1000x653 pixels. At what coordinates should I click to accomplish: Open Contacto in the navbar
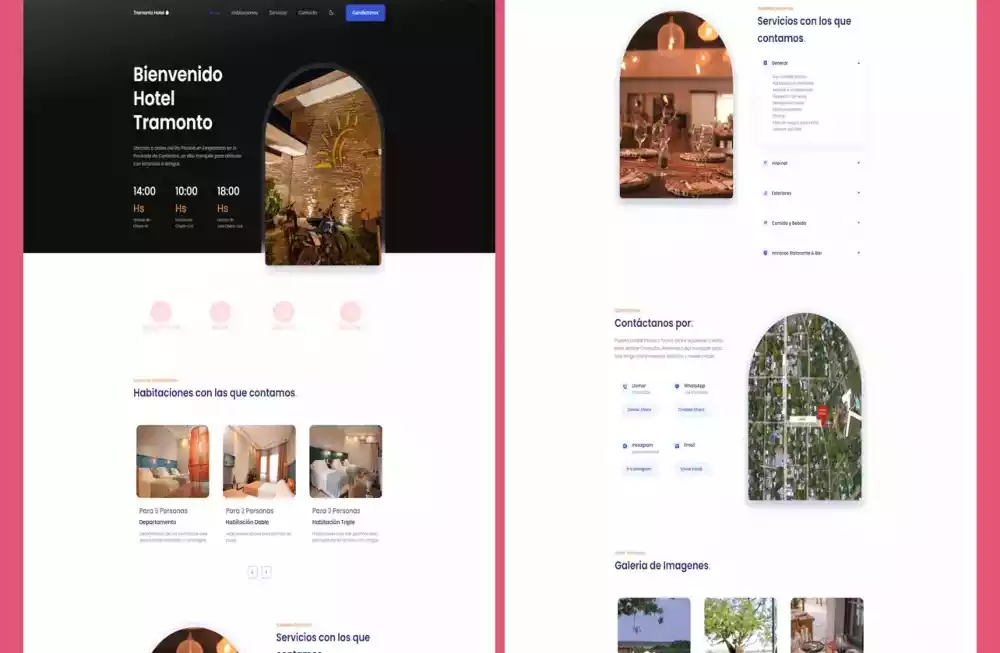[x=307, y=13]
